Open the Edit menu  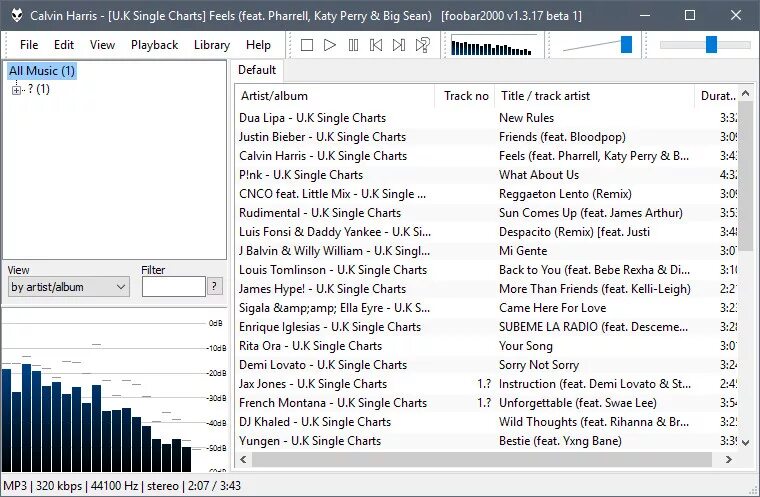tap(64, 45)
